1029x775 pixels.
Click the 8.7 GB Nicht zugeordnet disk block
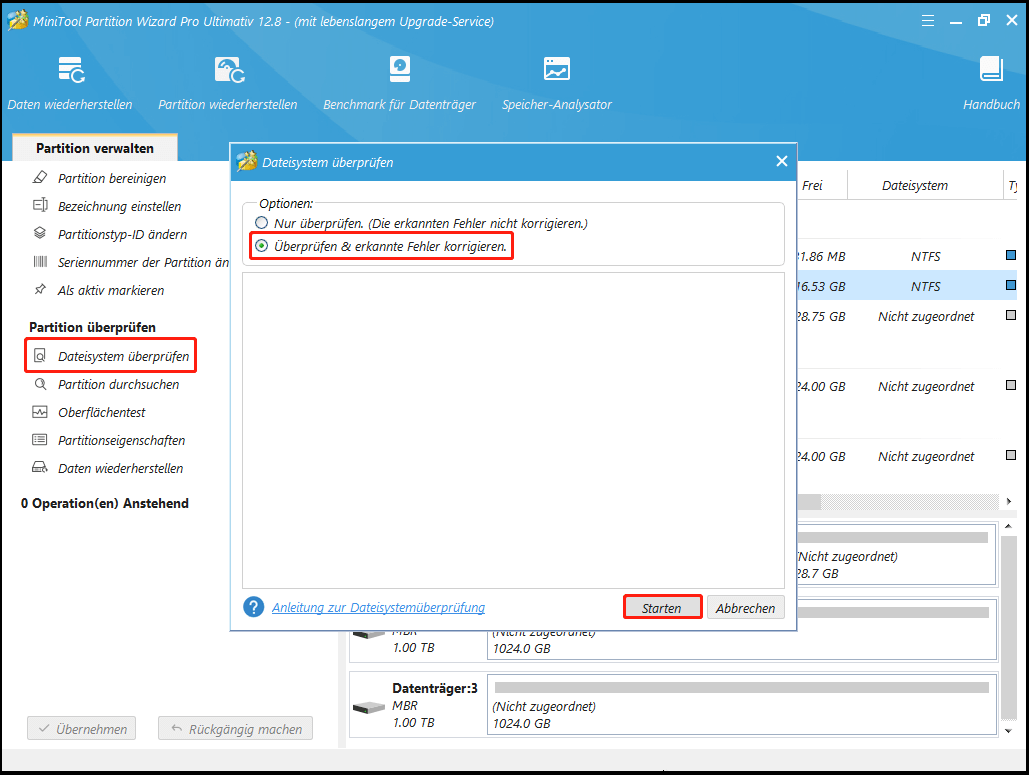pyautogui.click(x=896, y=555)
